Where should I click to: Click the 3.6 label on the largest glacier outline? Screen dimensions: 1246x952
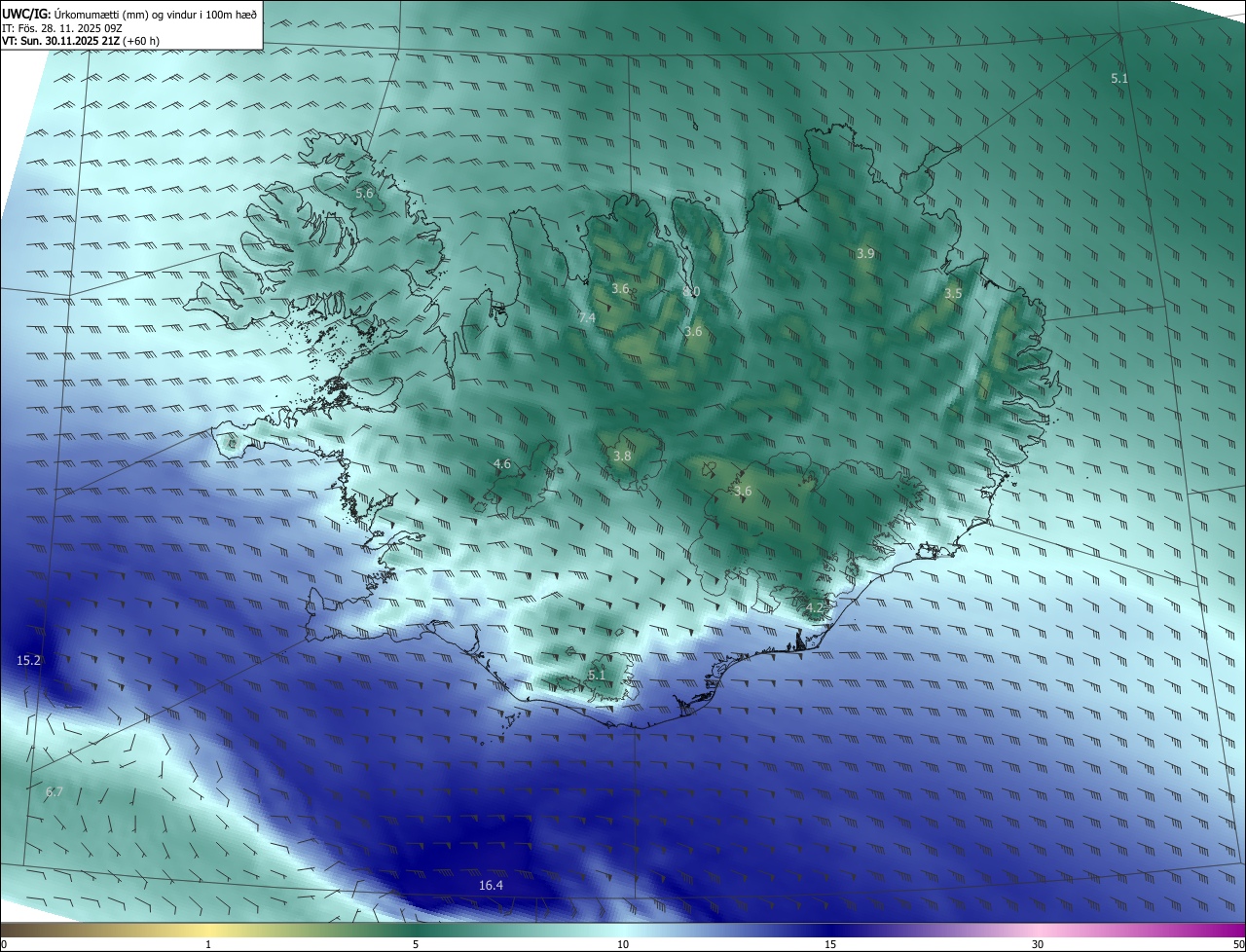click(x=743, y=492)
